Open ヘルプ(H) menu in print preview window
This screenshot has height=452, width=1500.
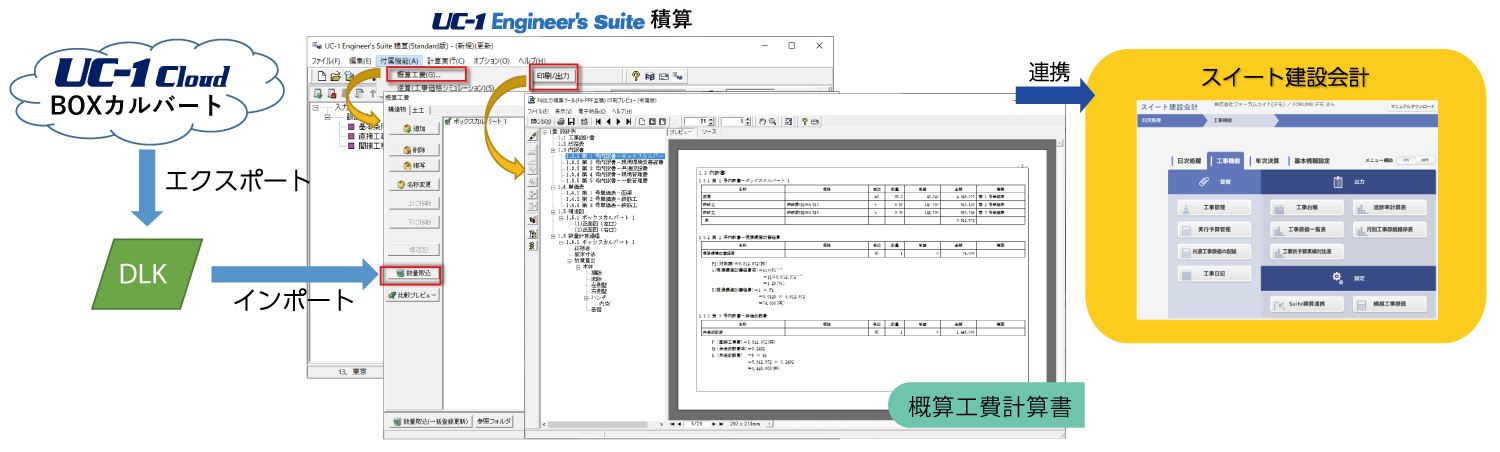[x=622, y=110]
